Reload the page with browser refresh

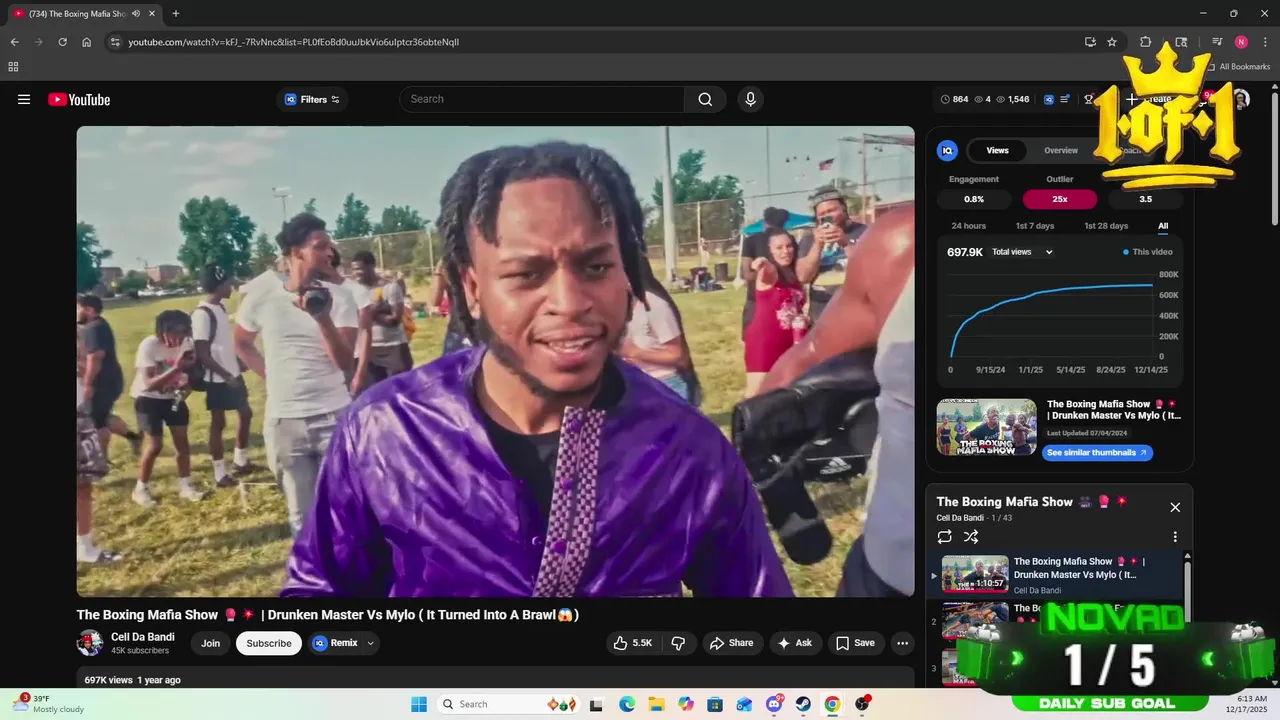click(x=62, y=42)
